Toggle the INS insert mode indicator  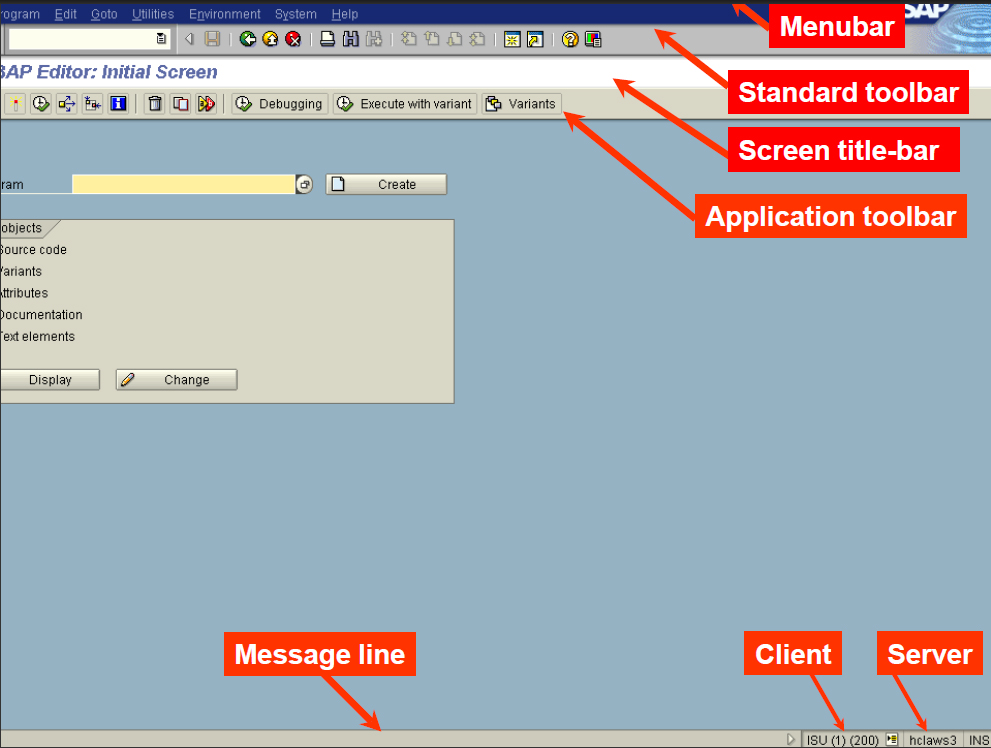coord(978,740)
